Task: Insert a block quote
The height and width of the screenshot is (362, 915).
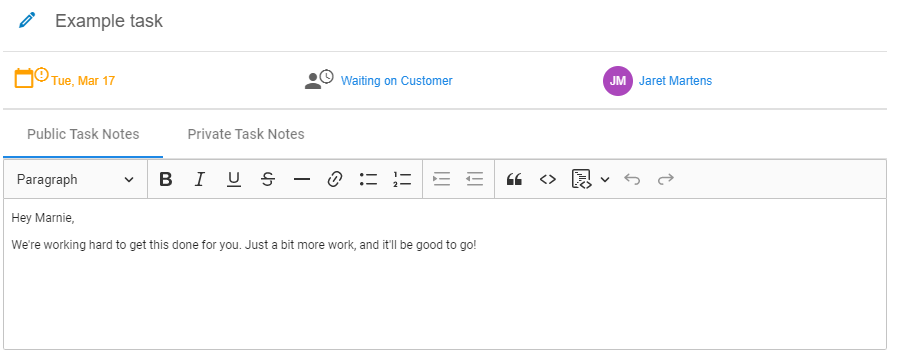Action: [x=514, y=179]
